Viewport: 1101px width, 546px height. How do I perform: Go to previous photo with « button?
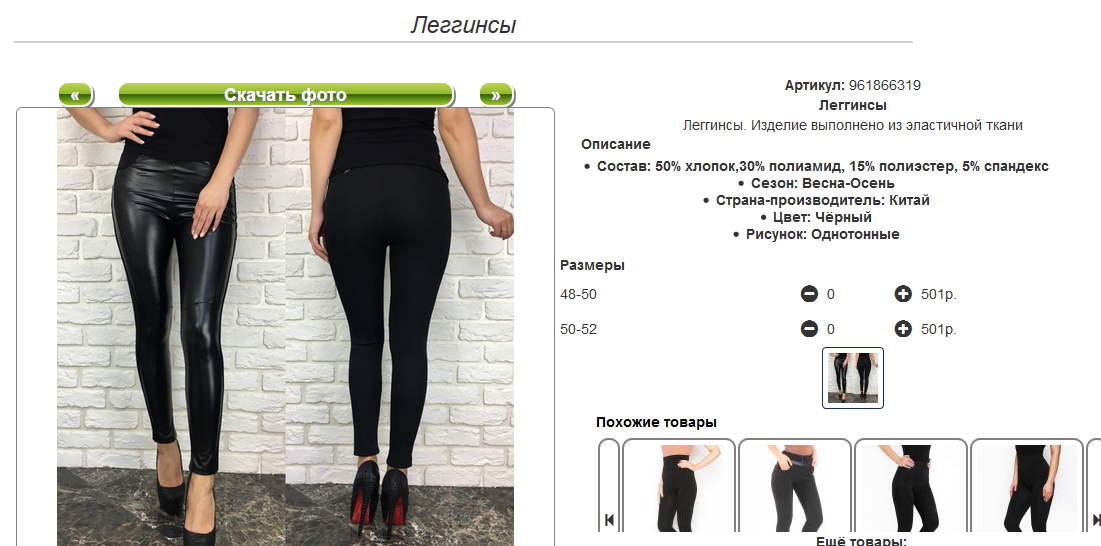[x=75, y=95]
